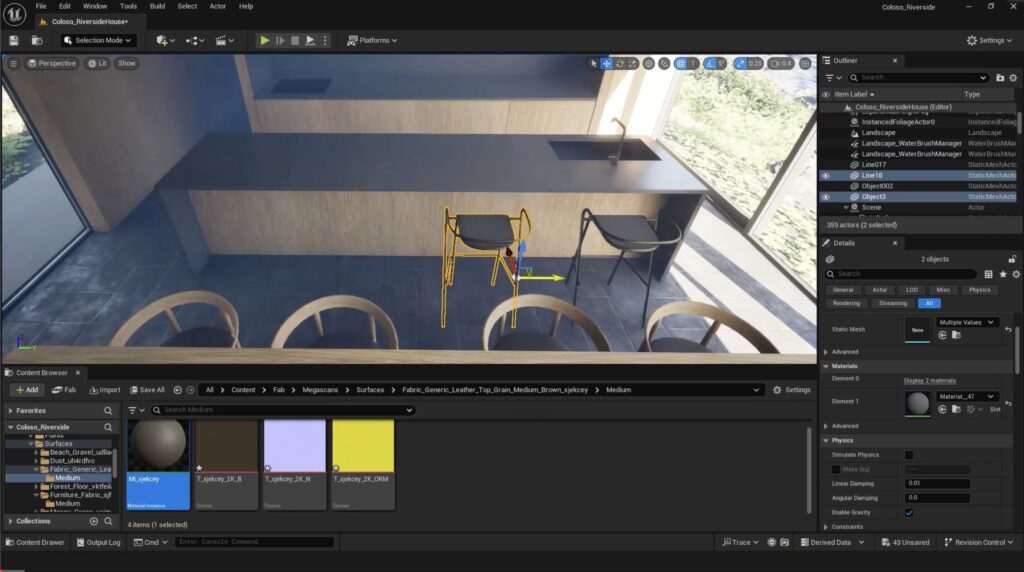Image resolution: width=1024 pixels, height=572 pixels.
Task: Click the surface snapping icon in viewport toolbar
Action: (x=664, y=63)
